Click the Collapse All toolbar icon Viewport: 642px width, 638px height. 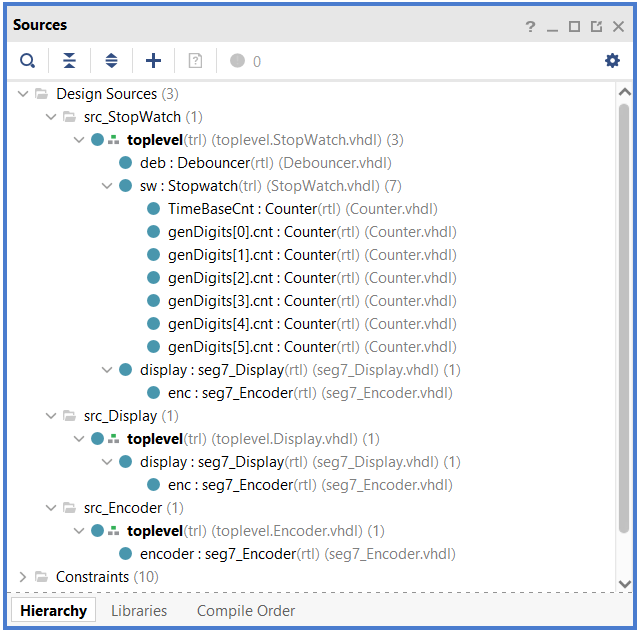[x=69, y=61]
